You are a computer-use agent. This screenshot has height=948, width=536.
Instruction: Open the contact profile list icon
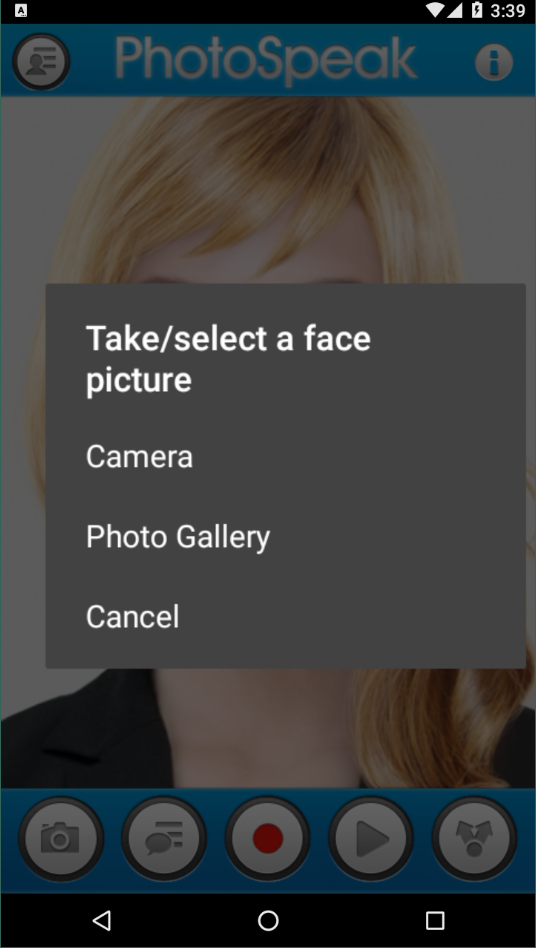click(41, 62)
